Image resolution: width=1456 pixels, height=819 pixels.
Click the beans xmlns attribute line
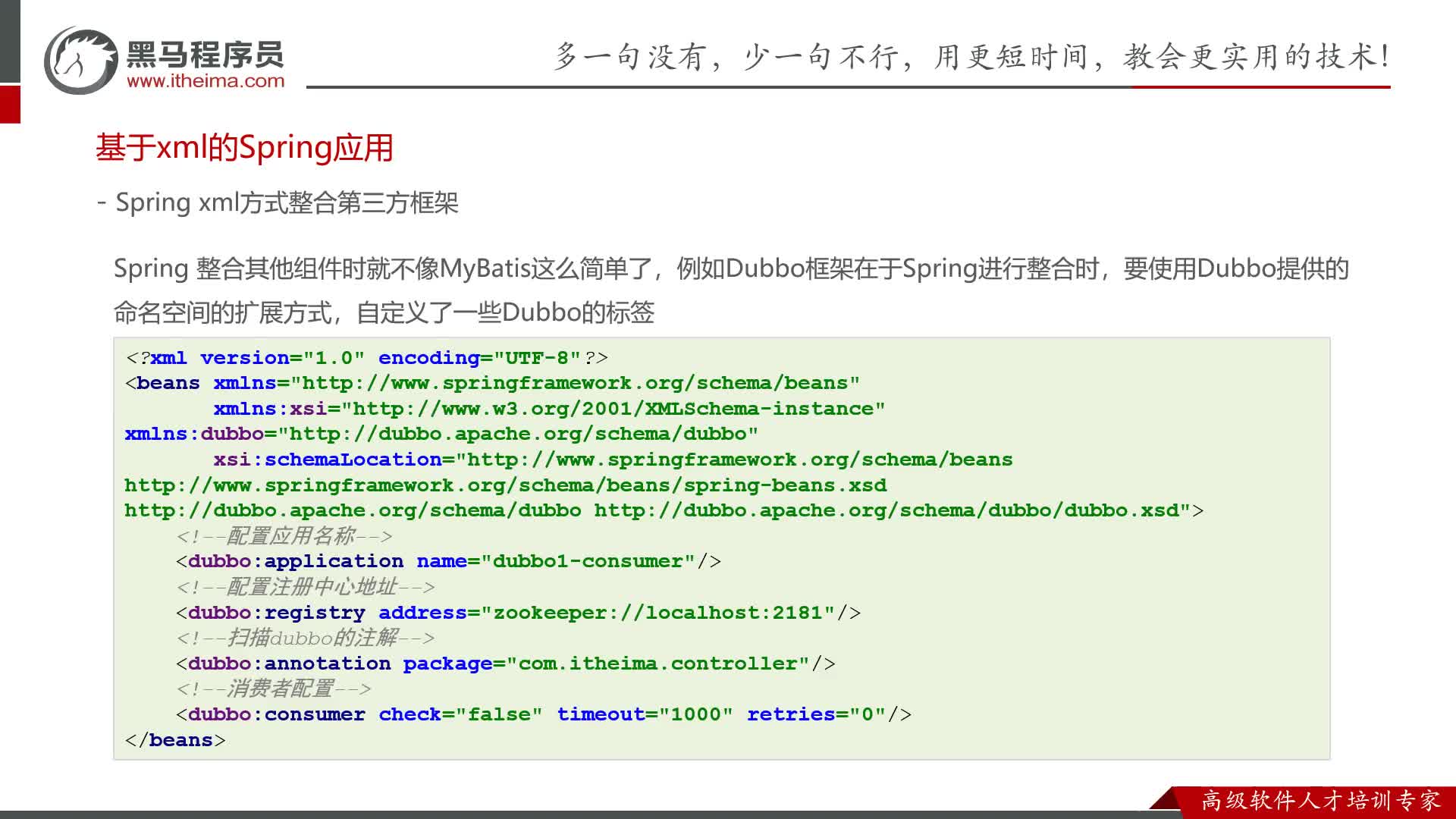492,383
